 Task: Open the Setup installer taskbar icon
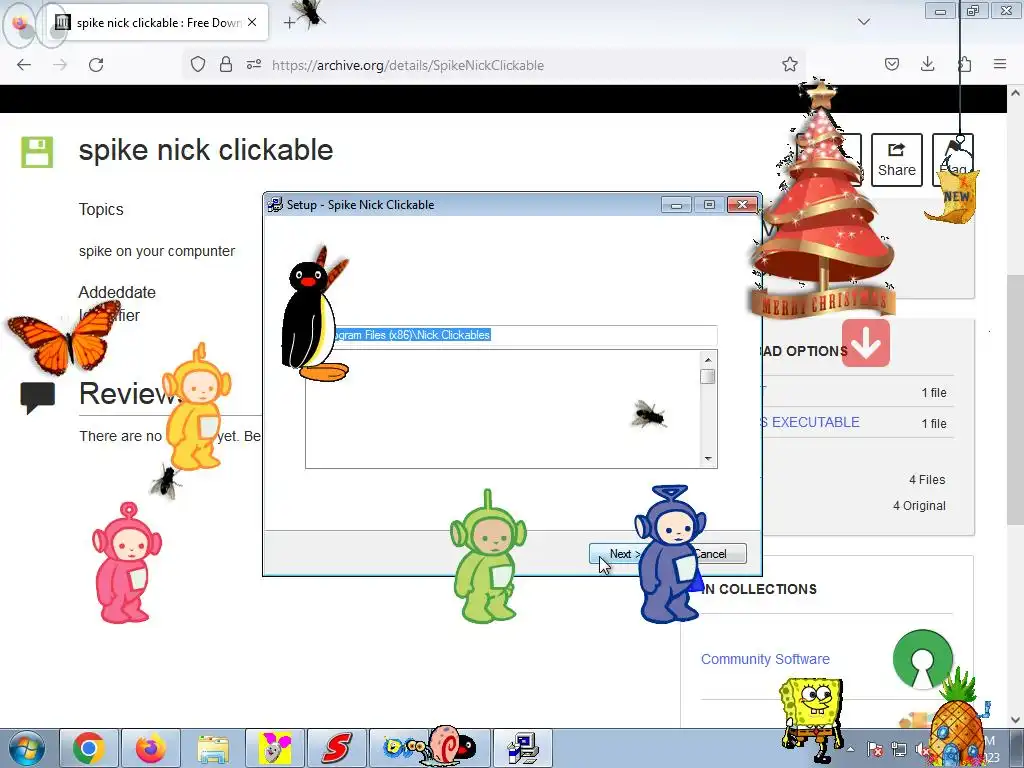pos(522,748)
